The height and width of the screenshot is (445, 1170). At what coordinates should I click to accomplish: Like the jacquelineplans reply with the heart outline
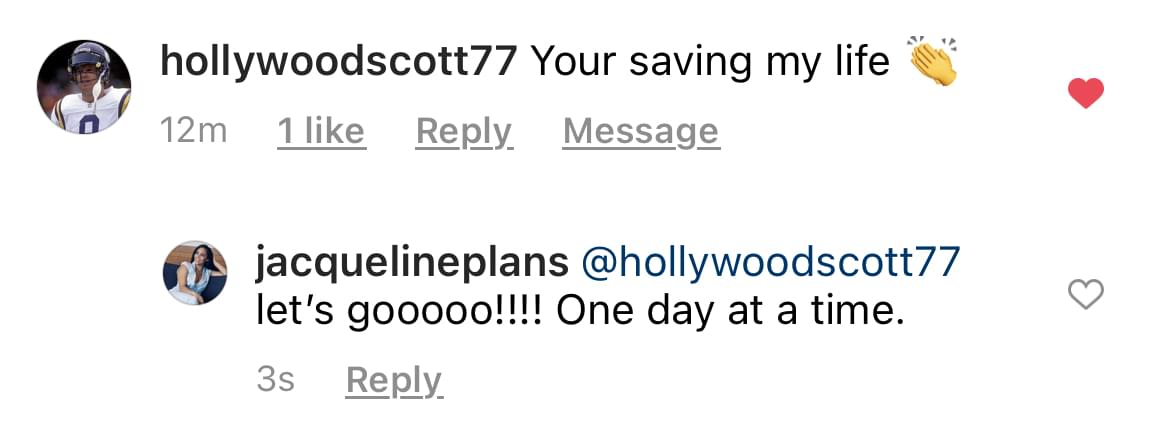click(1086, 294)
